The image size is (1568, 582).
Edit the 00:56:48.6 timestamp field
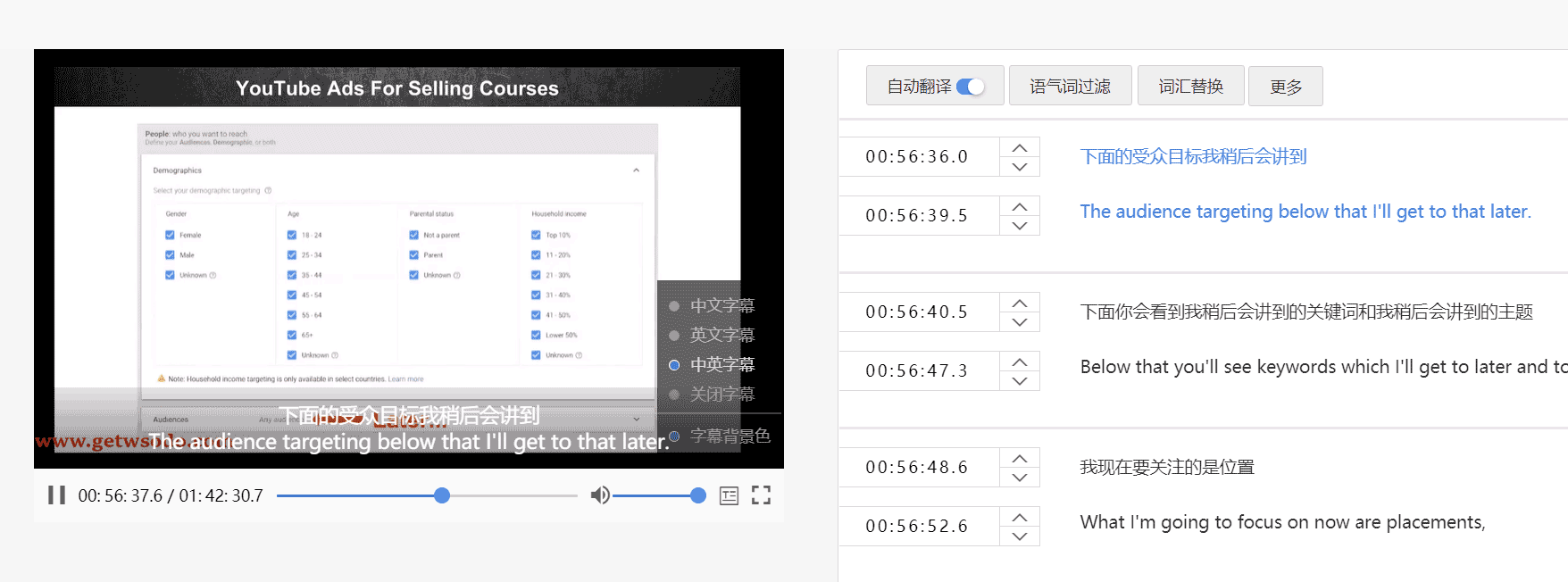click(917, 468)
